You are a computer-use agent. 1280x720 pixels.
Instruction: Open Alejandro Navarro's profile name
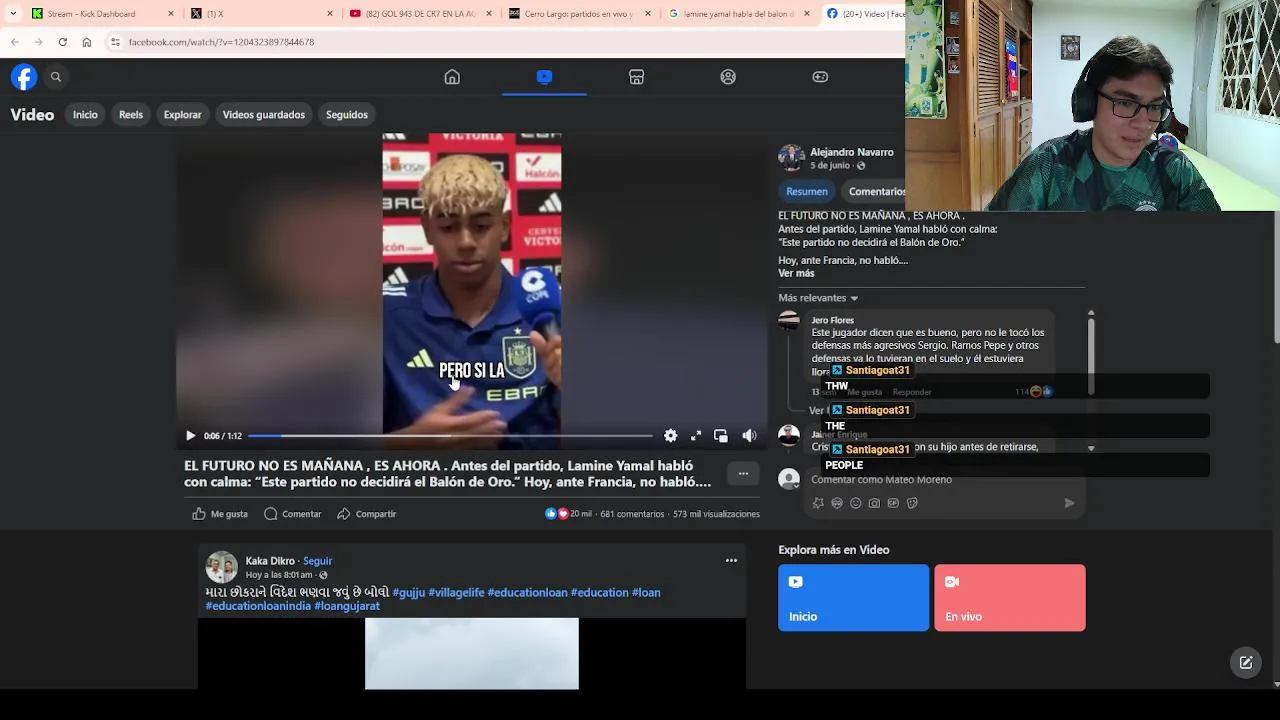tap(852, 153)
